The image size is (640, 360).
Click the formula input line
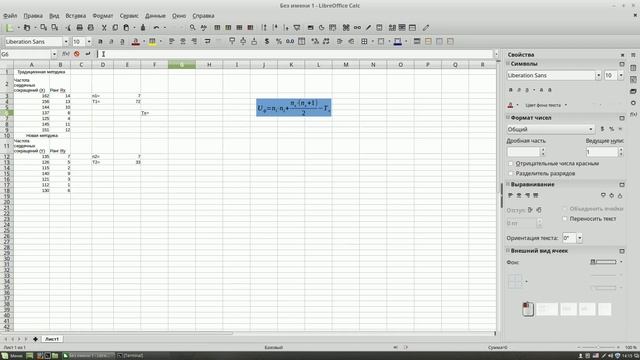[x=295, y=54]
